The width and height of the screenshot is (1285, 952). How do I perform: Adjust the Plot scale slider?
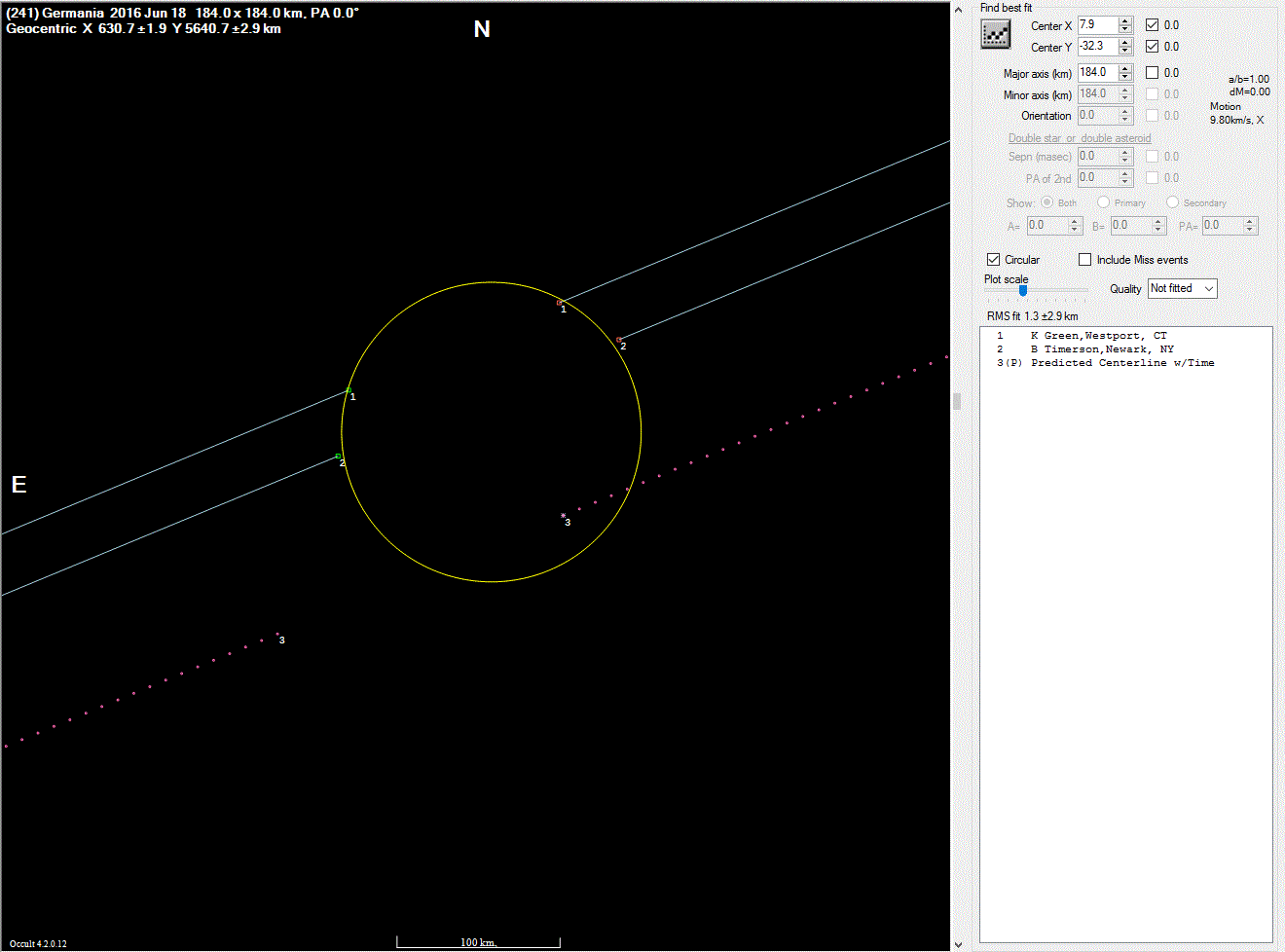click(x=1023, y=290)
